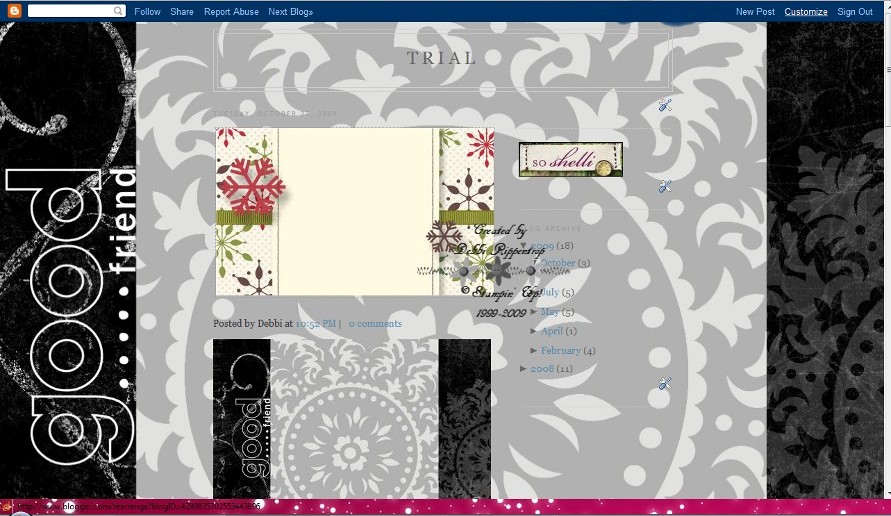This screenshot has width=891, height=516.
Task: Open the 10:52 PM post timestamp link
Action: click(x=316, y=323)
